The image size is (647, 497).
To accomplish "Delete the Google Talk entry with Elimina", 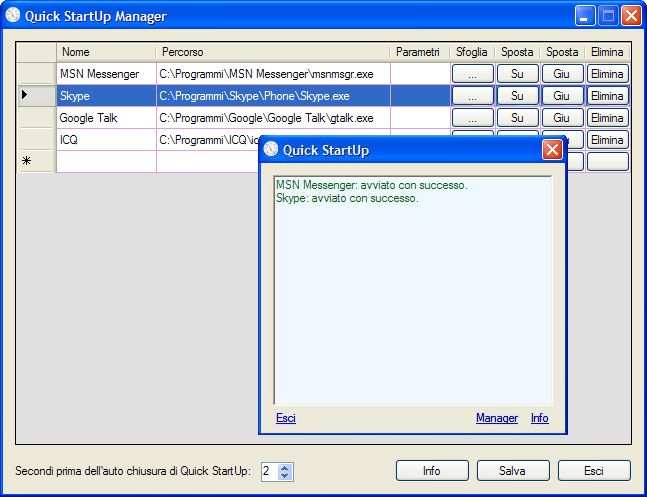I will point(607,118).
